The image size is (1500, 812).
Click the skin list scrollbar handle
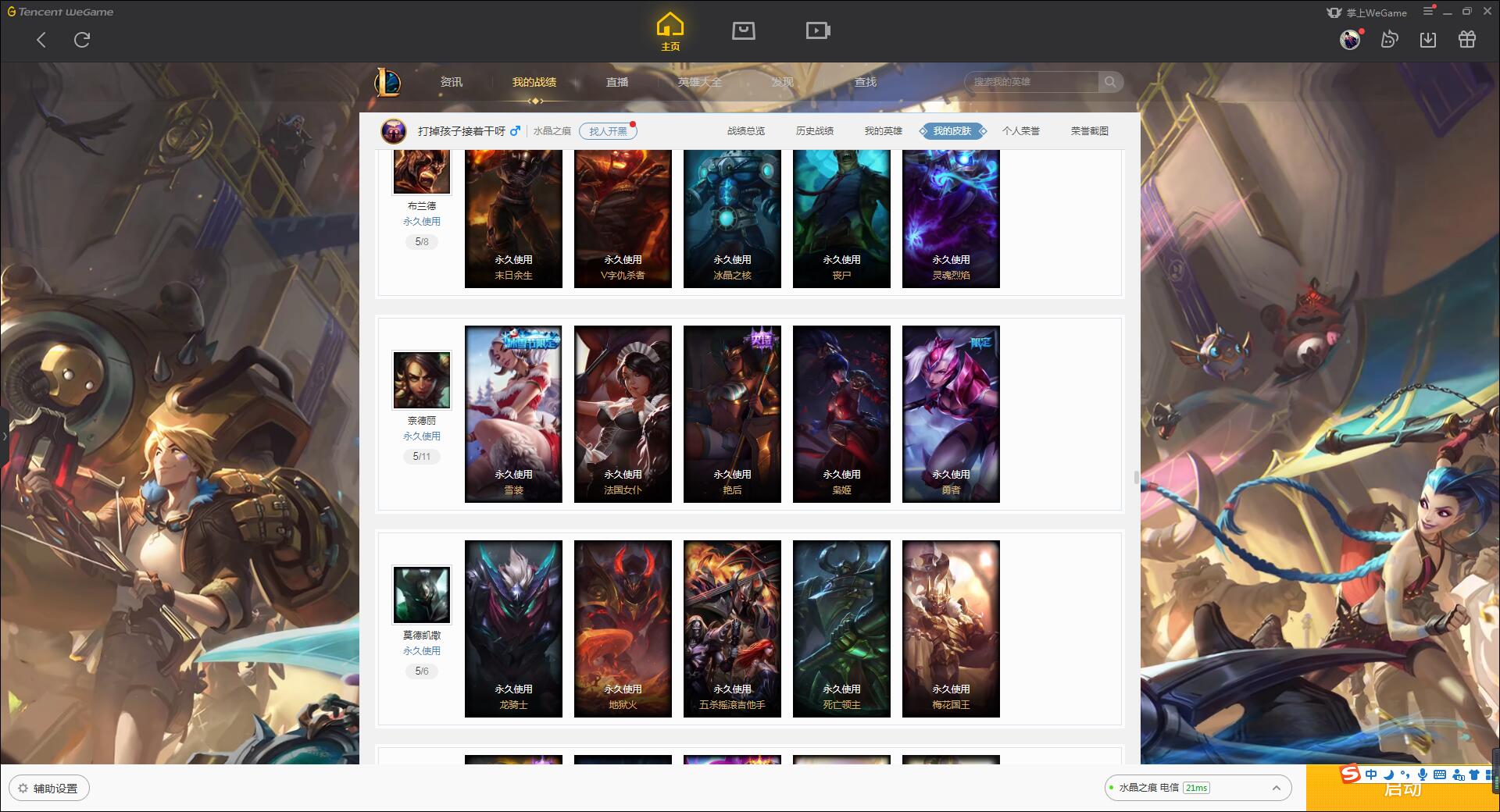(1137, 477)
